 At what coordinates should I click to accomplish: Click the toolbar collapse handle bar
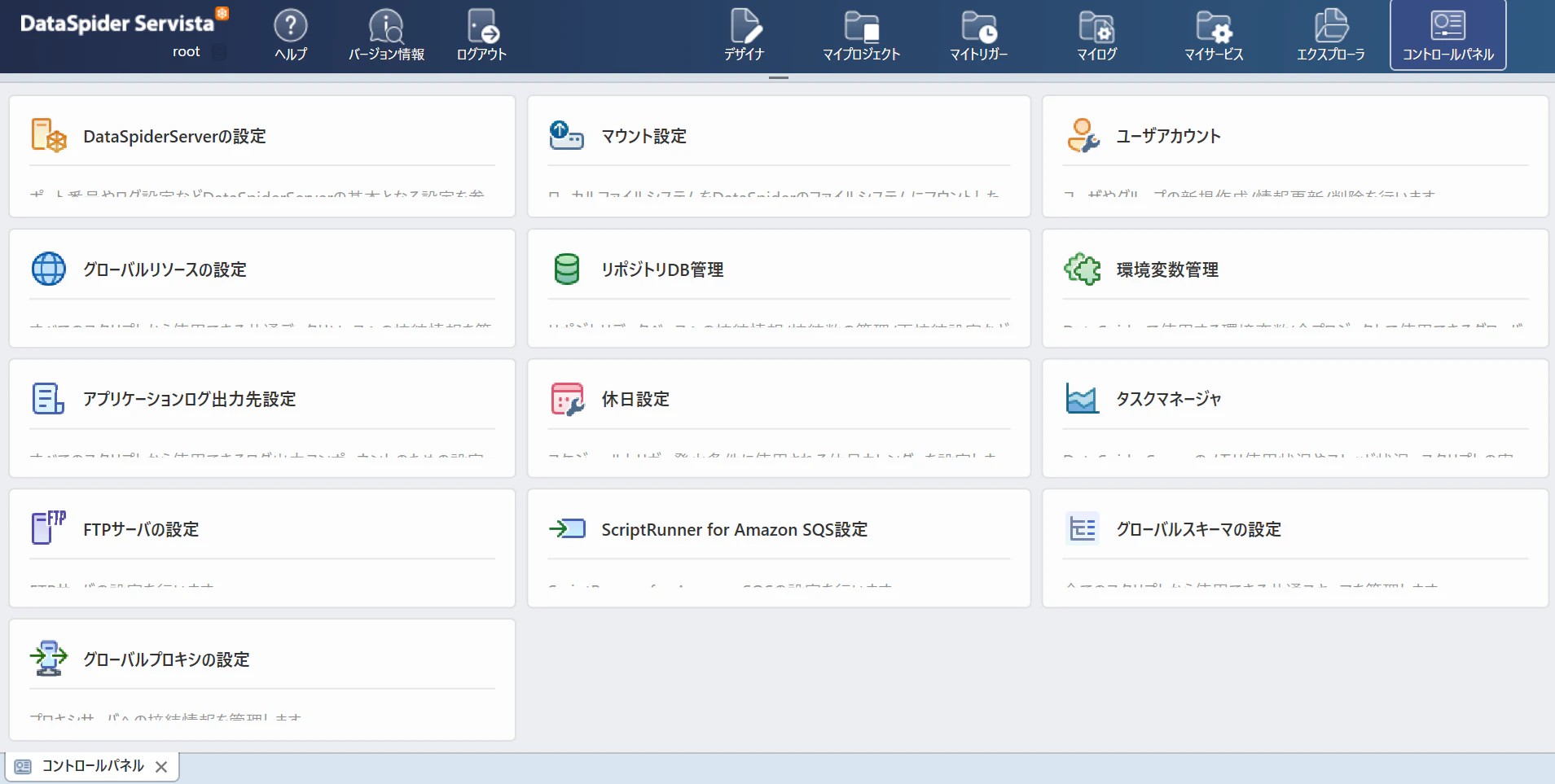[x=778, y=77]
